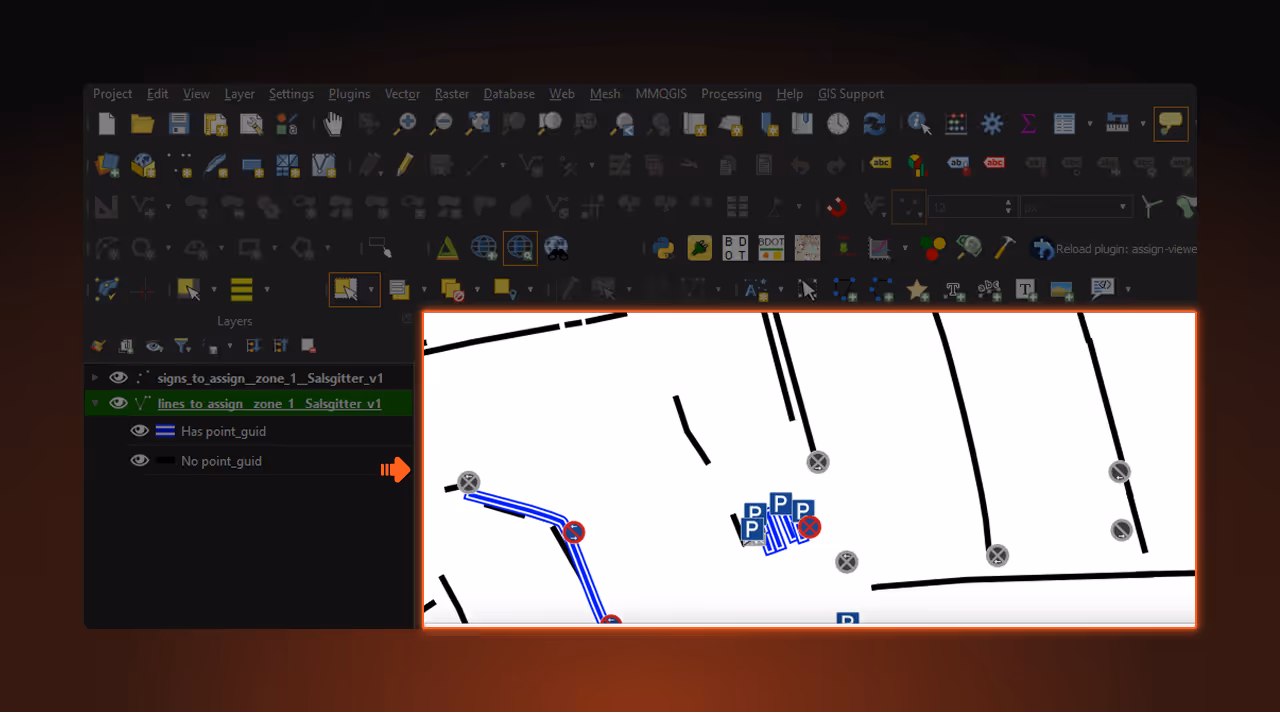The width and height of the screenshot is (1280, 713).
Task: Hide the Has point_guid symbol class
Action: pyautogui.click(x=140, y=430)
